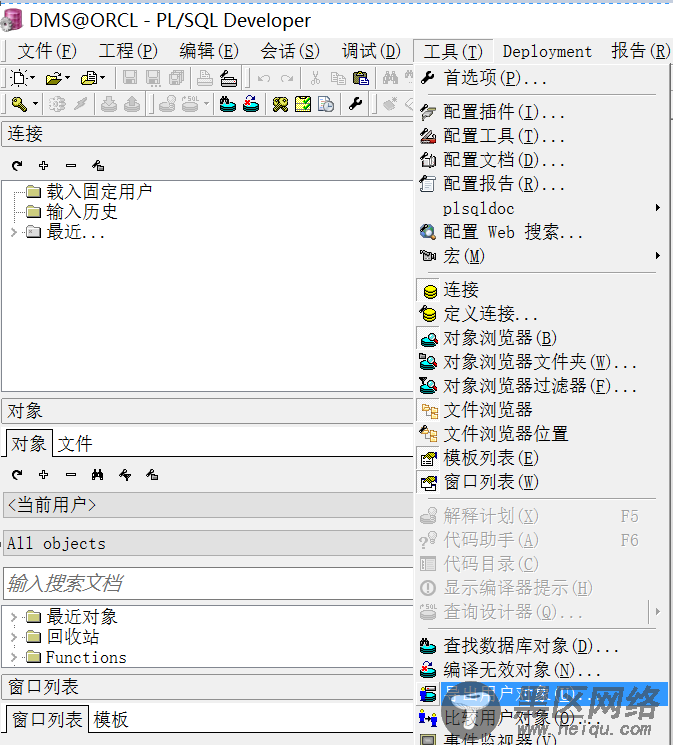Click the Reopen recent files toolbar icon
673x746 pixels.
pyautogui.click(x=89, y=78)
